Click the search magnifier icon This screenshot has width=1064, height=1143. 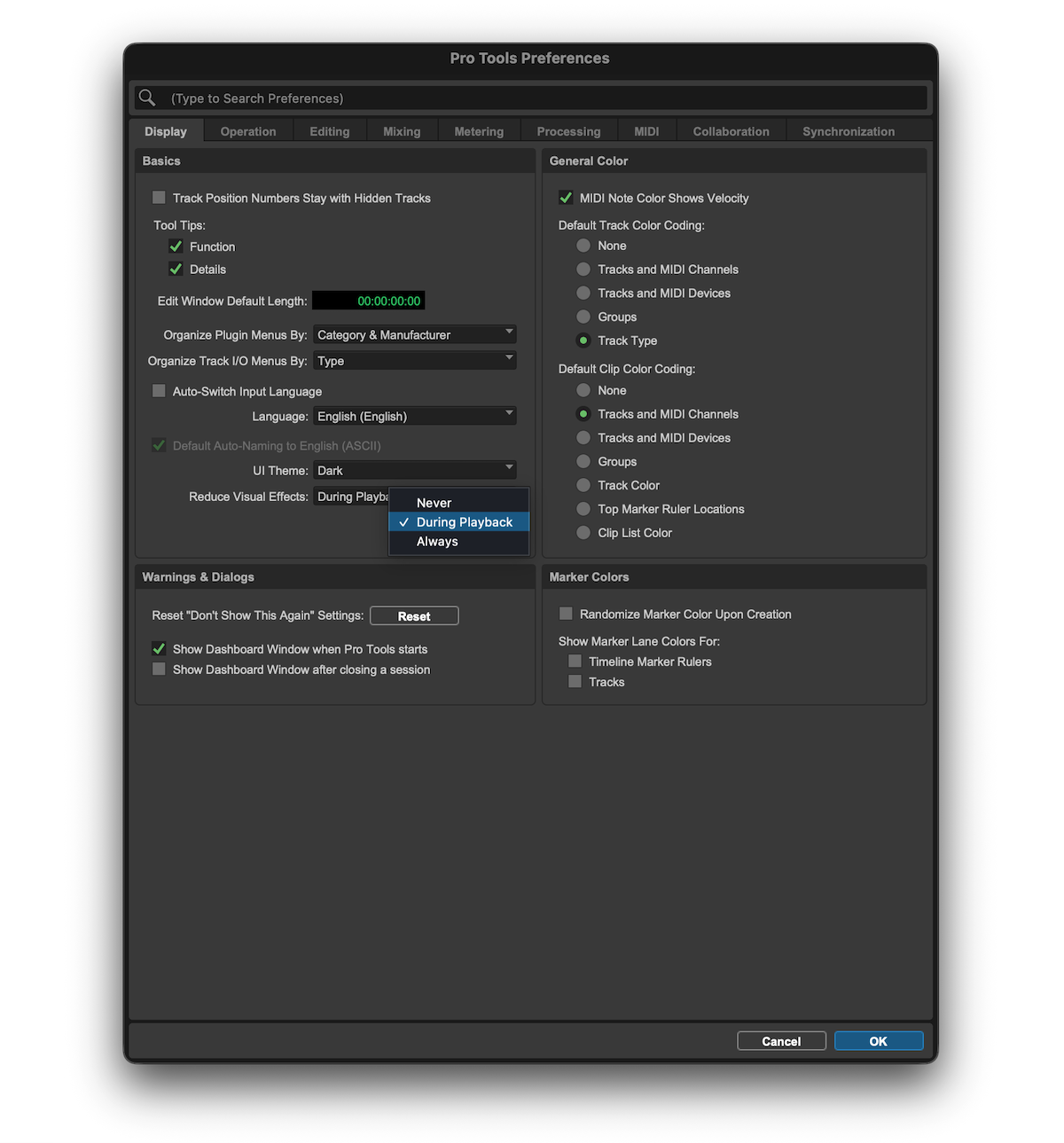(147, 98)
